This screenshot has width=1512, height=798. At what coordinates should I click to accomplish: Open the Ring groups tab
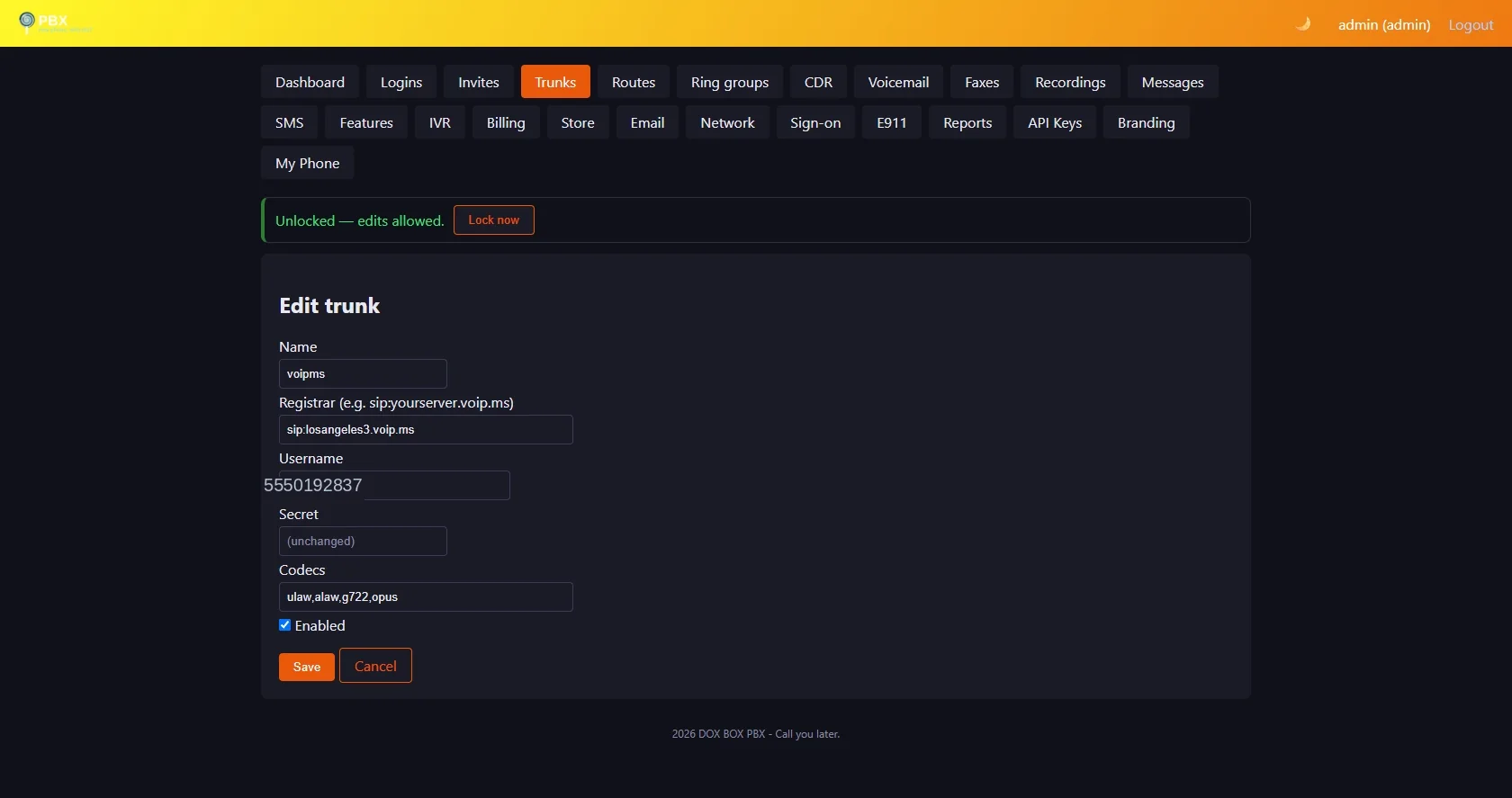[730, 82]
